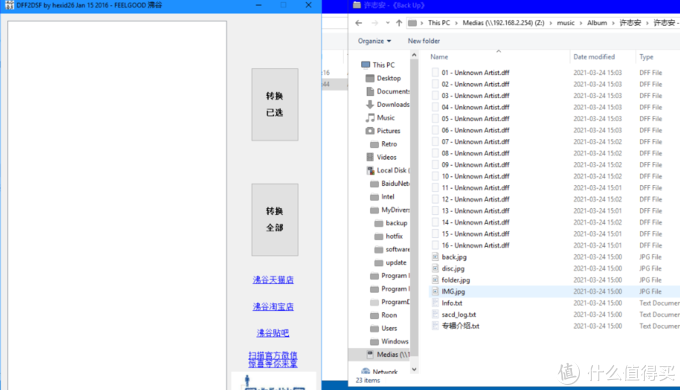The image size is (680, 390).
Task: Select file 16 - Unknown Artist.dff
Action: [x=475, y=246]
